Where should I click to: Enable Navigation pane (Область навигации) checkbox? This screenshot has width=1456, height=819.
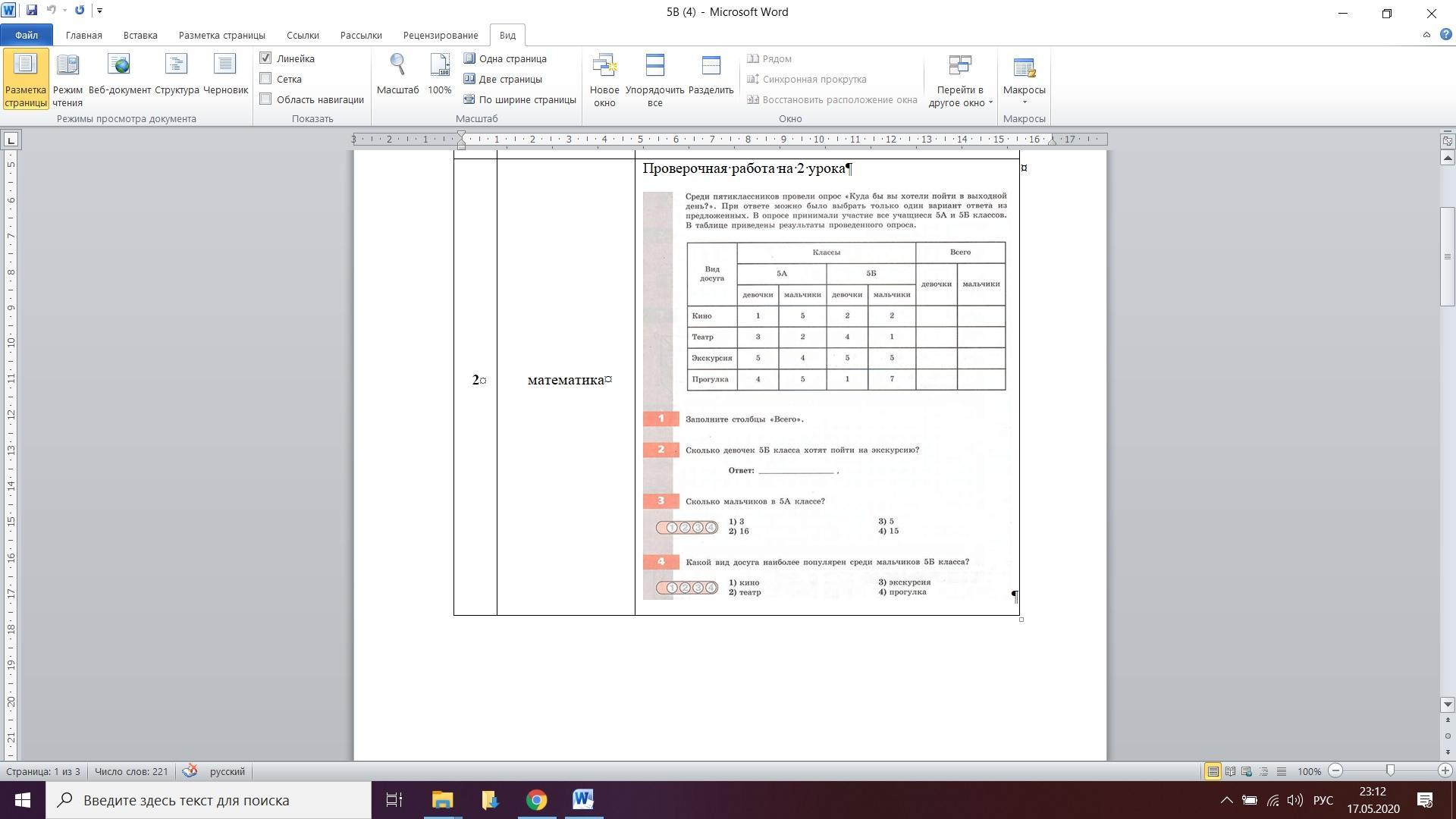[266, 99]
